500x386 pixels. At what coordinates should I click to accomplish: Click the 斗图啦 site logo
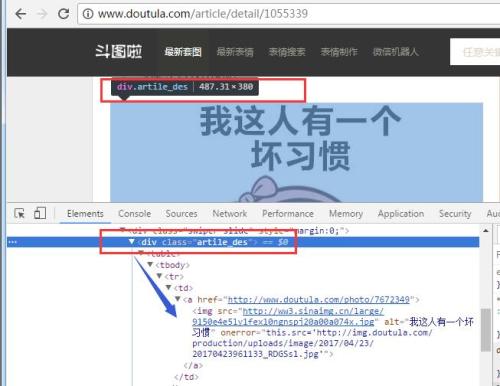click(119, 52)
